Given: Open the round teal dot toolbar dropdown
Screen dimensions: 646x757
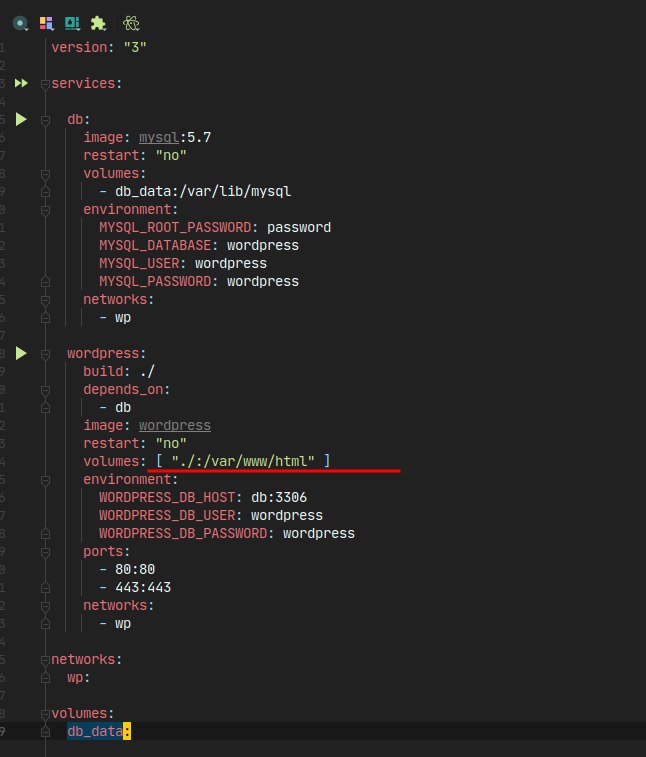Looking at the screenshot, I should (x=20, y=23).
